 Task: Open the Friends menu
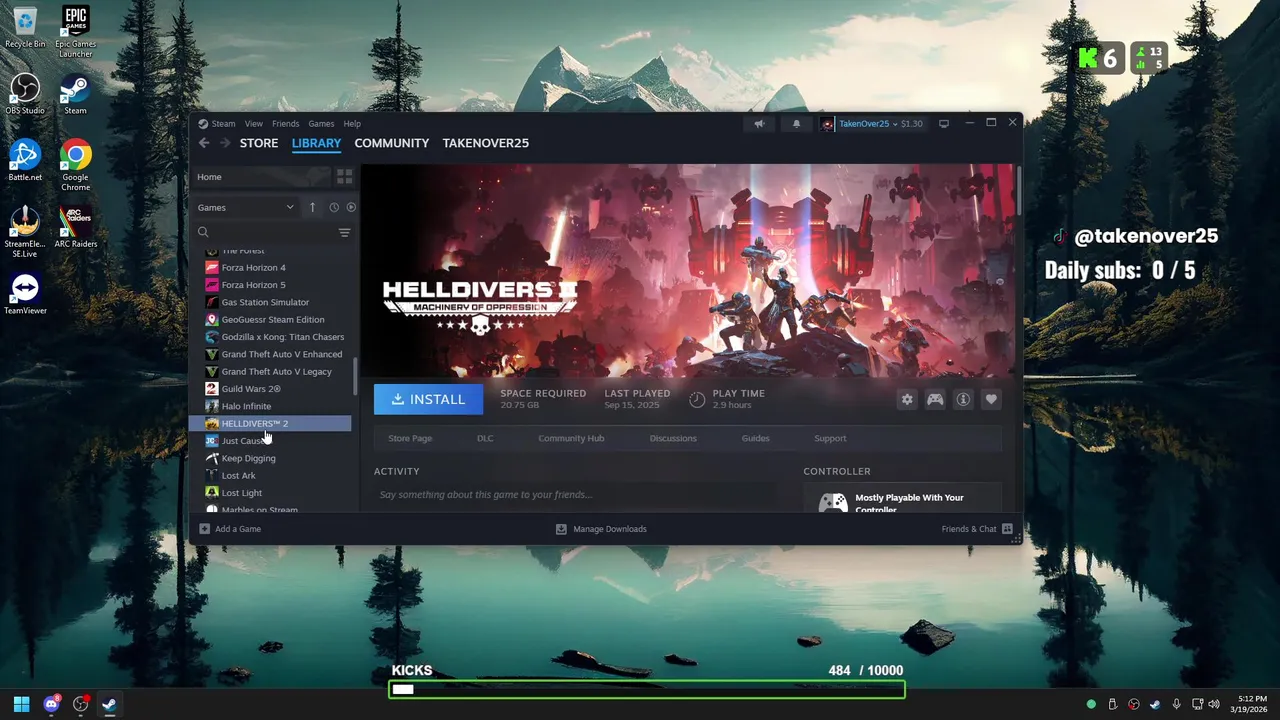285,124
